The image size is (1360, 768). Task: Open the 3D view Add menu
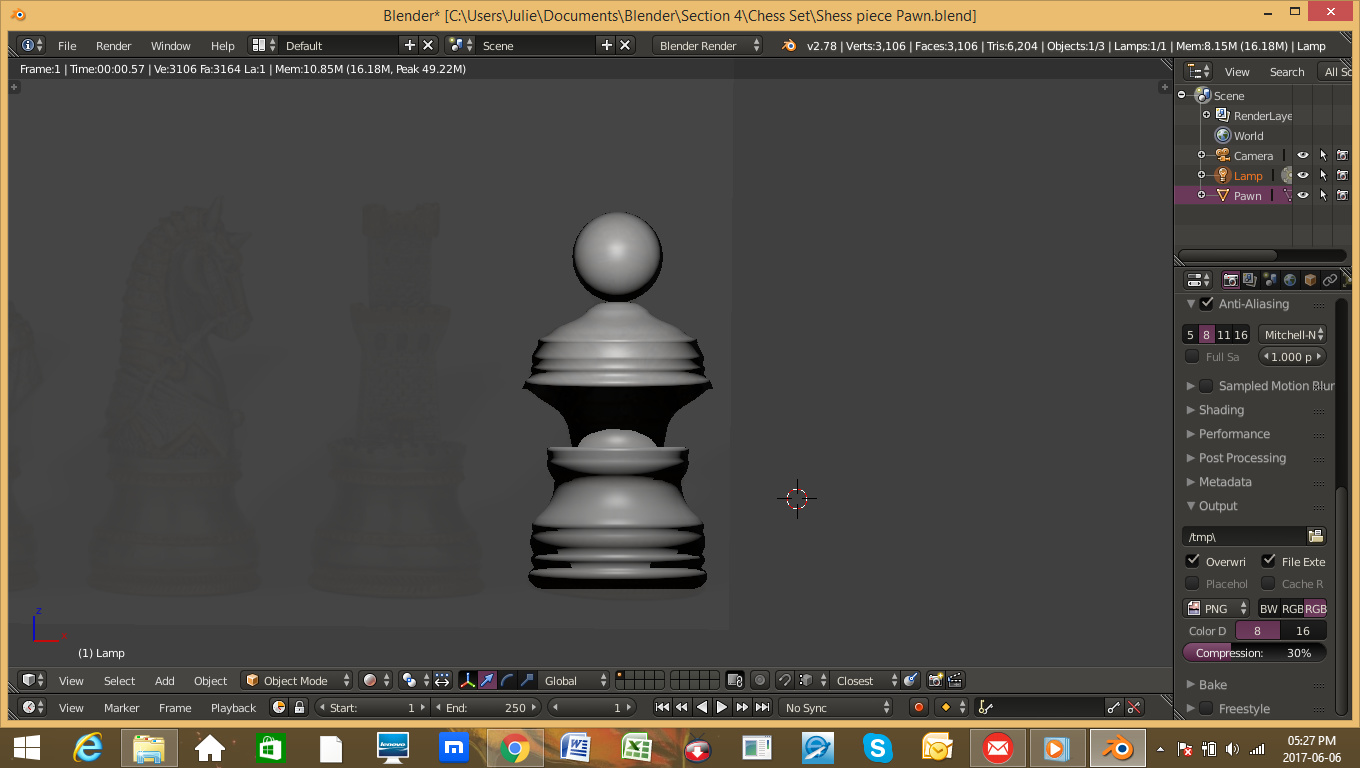(165, 680)
